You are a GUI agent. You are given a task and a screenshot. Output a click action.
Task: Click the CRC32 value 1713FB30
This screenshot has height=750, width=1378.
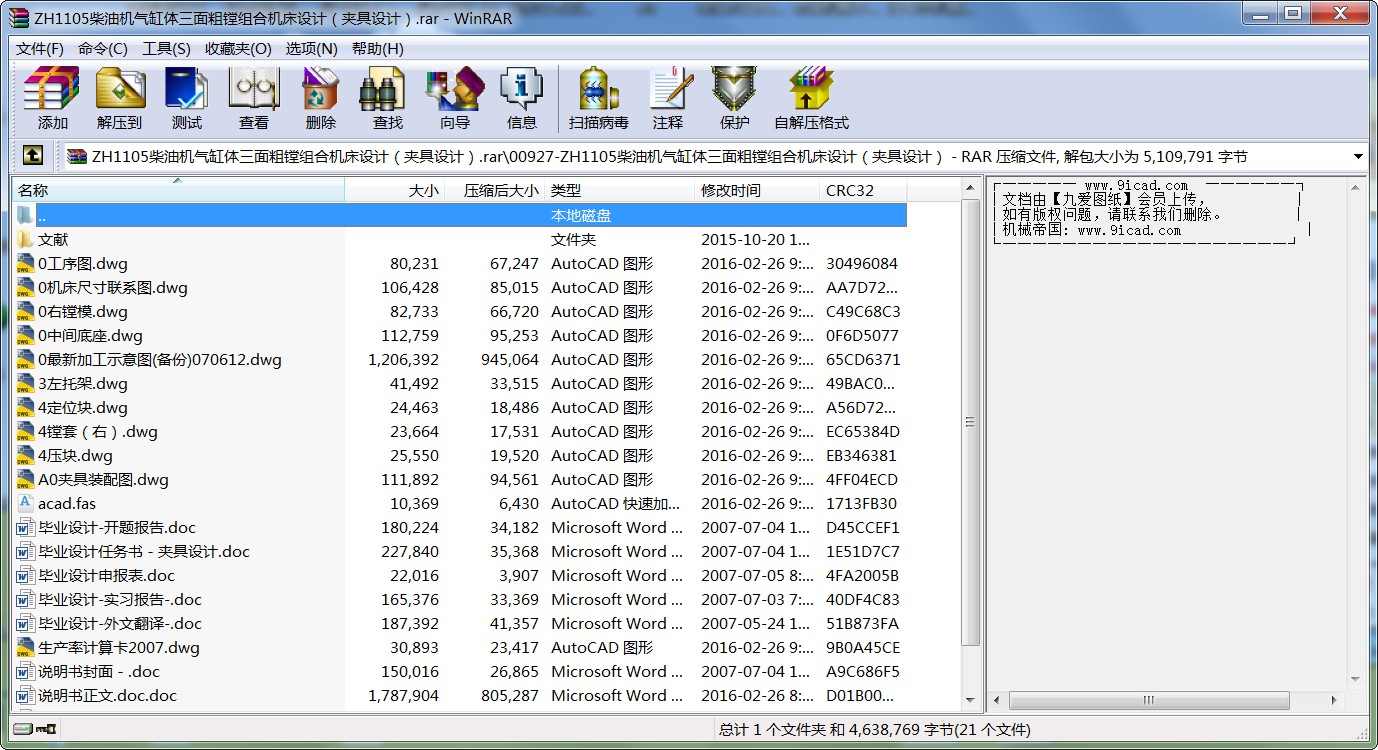[861, 503]
